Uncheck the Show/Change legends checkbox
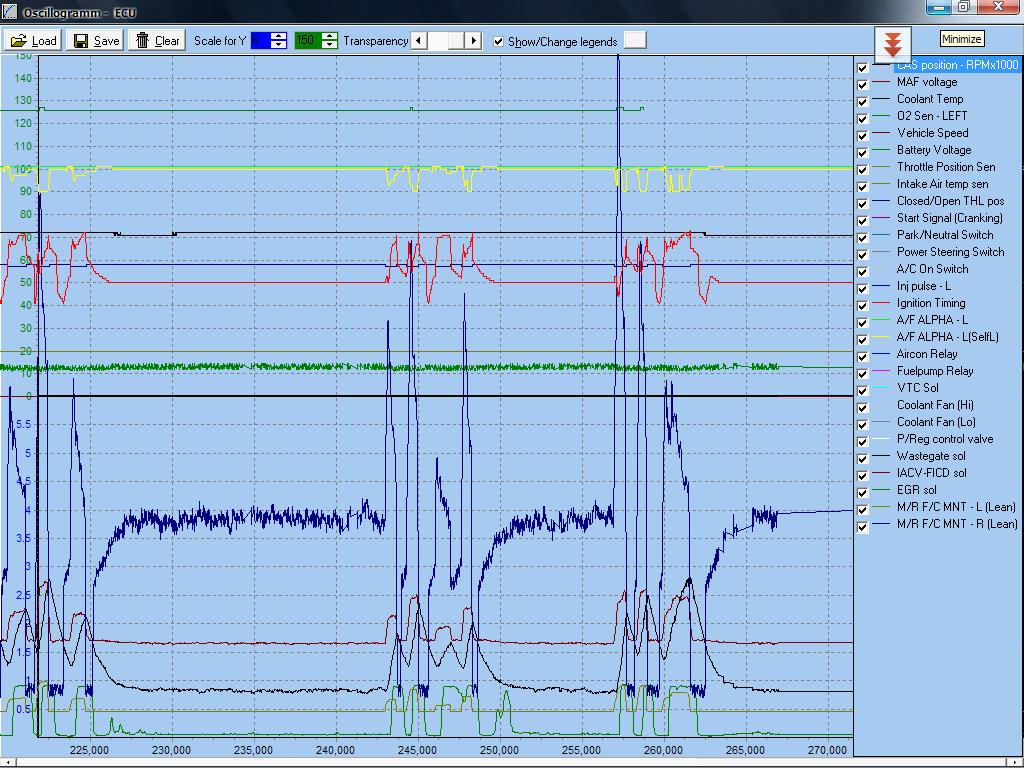Image resolution: width=1024 pixels, height=768 pixels. pyautogui.click(x=499, y=41)
